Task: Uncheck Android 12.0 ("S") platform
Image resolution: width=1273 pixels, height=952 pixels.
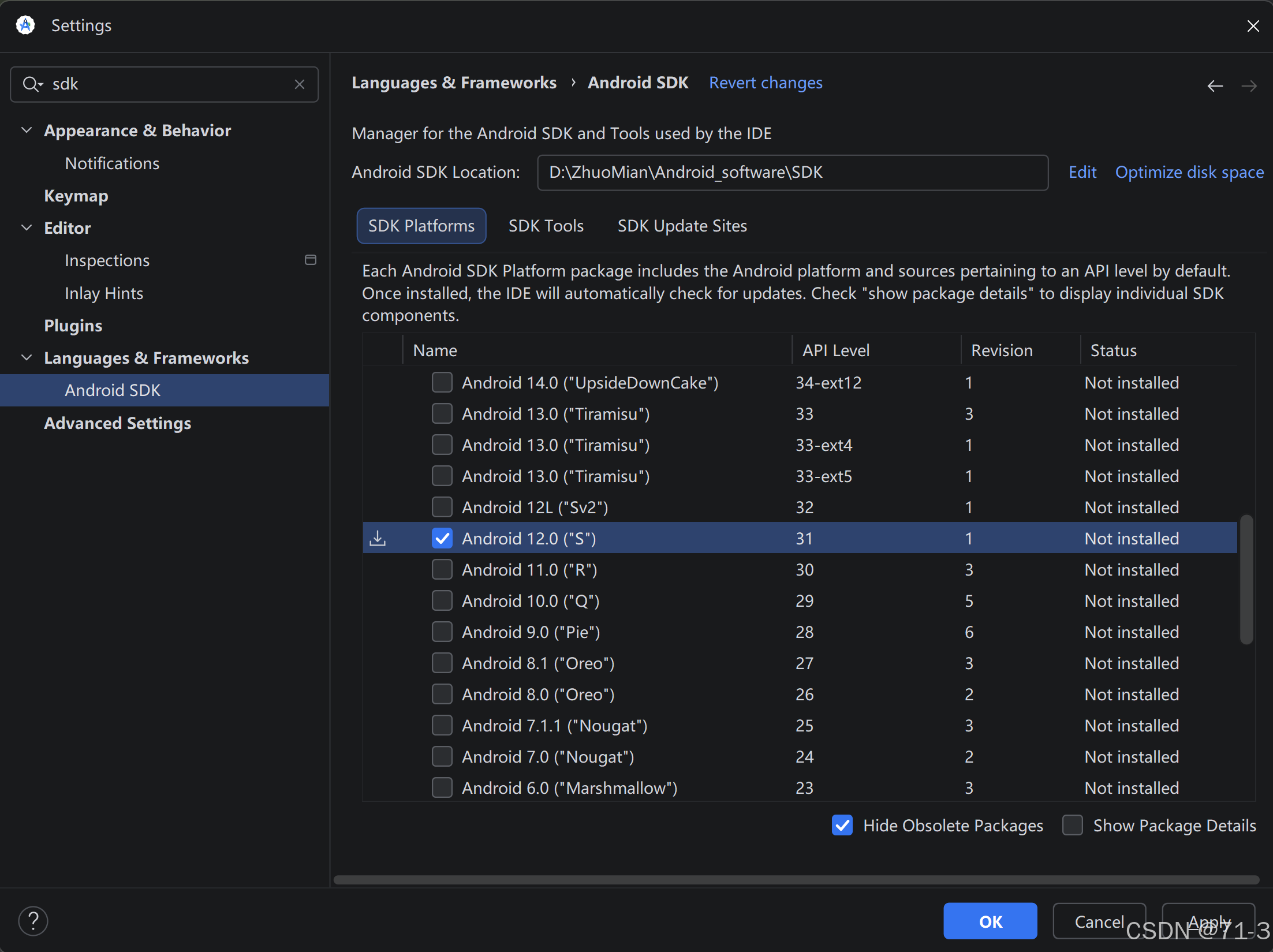Action: tap(442, 538)
